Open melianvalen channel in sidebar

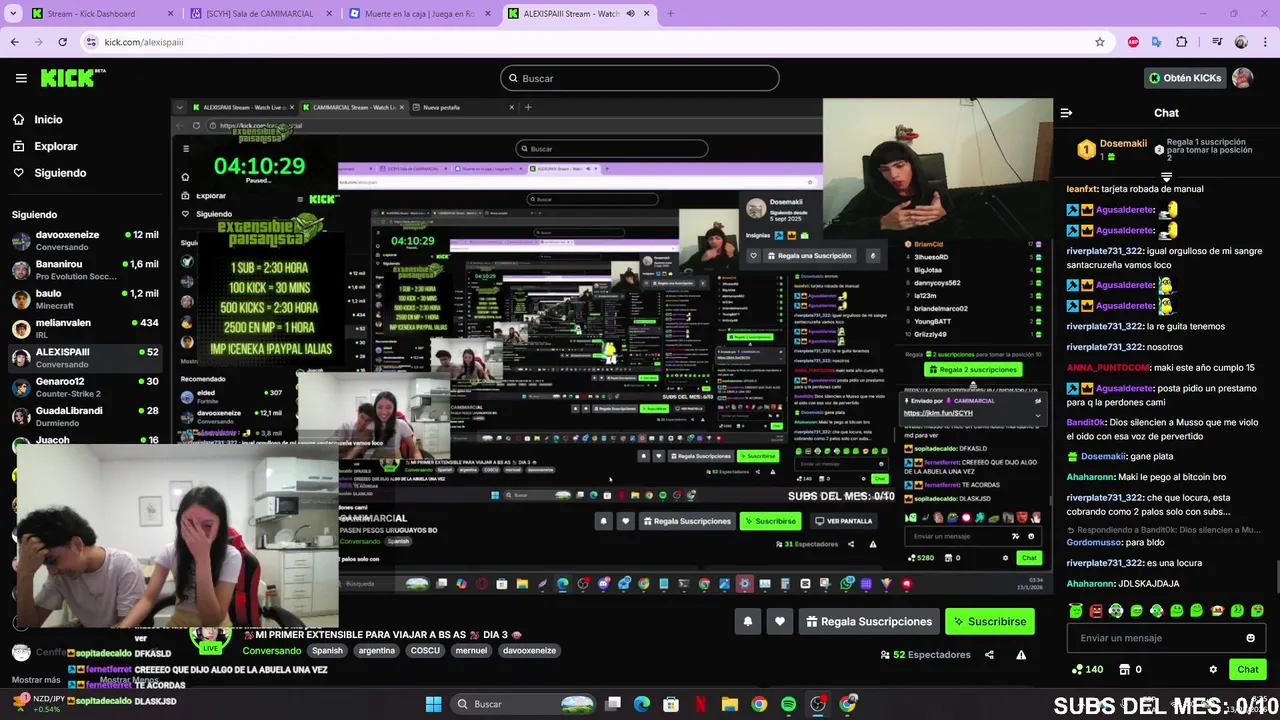[85, 328]
